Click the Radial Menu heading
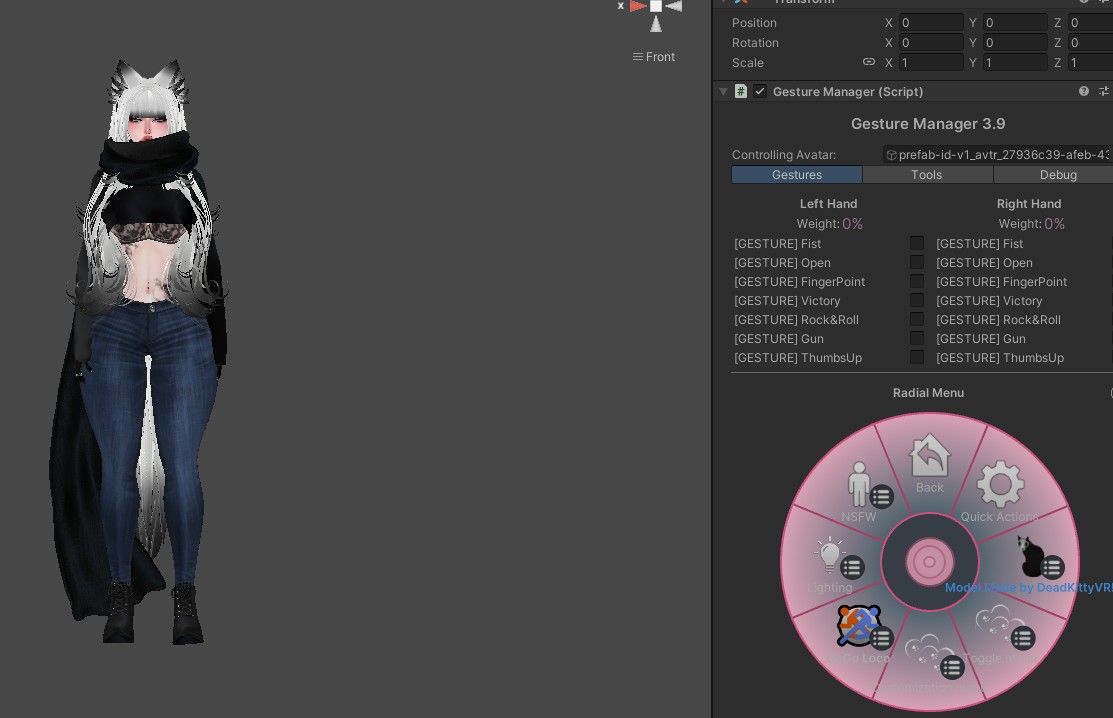Image resolution: width=1113 pixels, height=718 pixels. [x=928, y=392]
